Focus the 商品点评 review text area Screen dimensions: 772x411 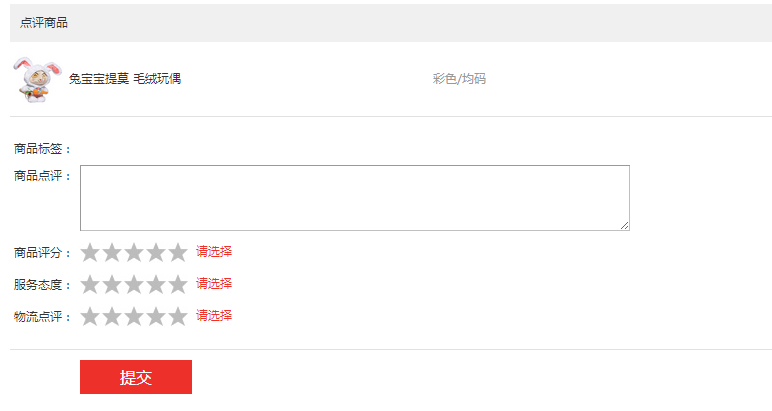point(355,198)
